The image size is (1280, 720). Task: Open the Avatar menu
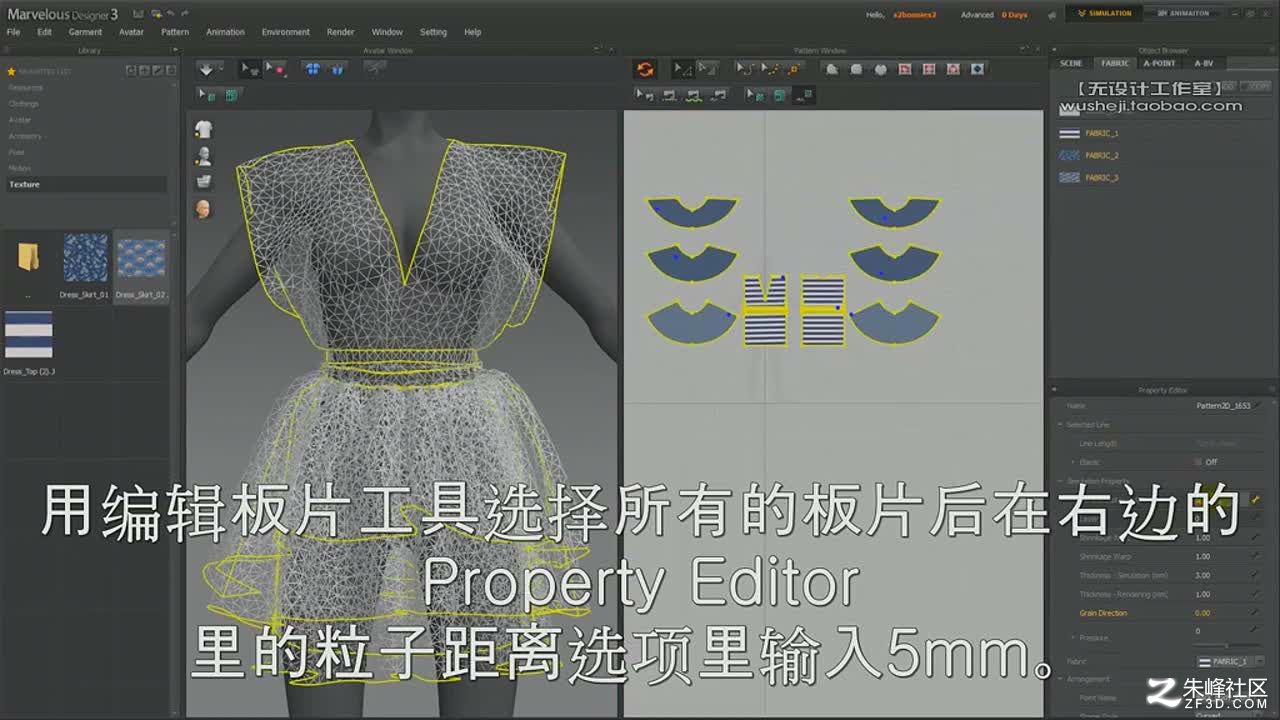coord(131,32)
